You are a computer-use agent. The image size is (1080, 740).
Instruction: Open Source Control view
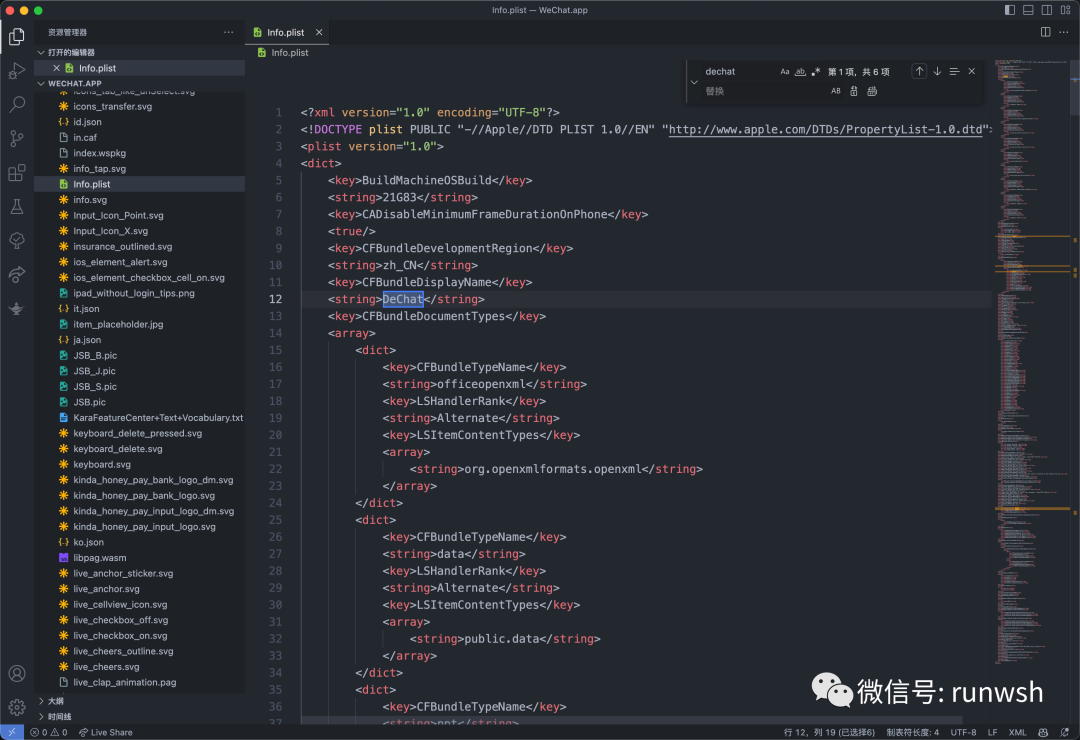17,138
